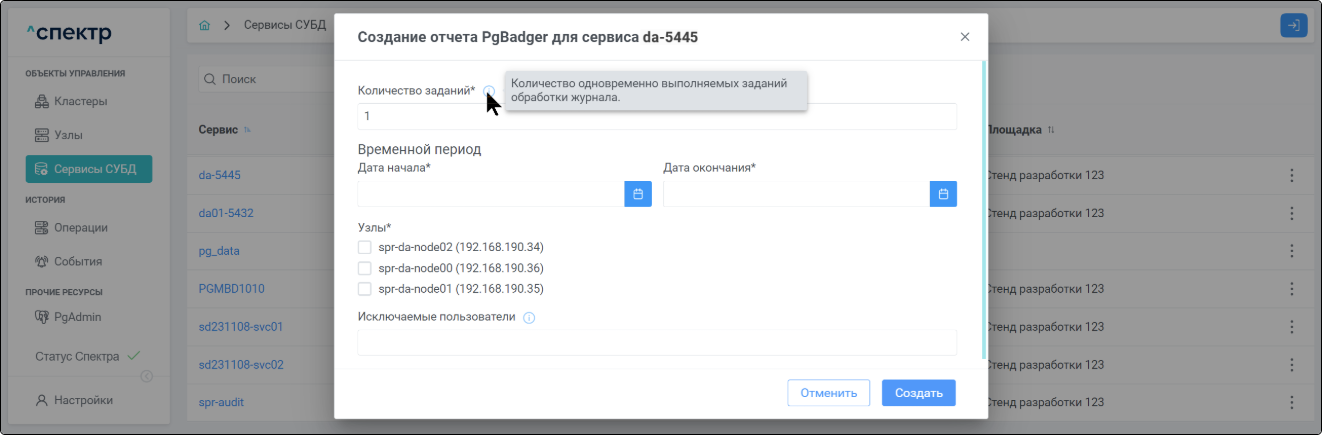This screenshot has width=1322, height=436.
Task: Check node spr-da-node00 (192.168.190.36)
Action: (x=365, y=268)
